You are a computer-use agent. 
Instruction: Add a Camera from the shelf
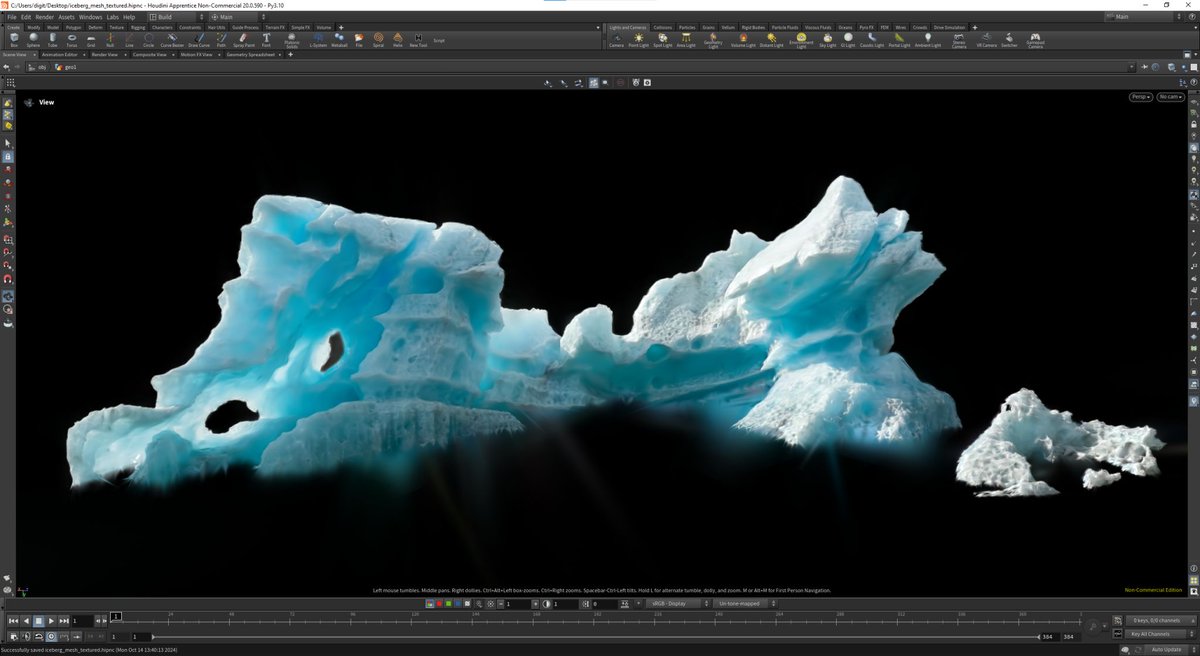616,40
